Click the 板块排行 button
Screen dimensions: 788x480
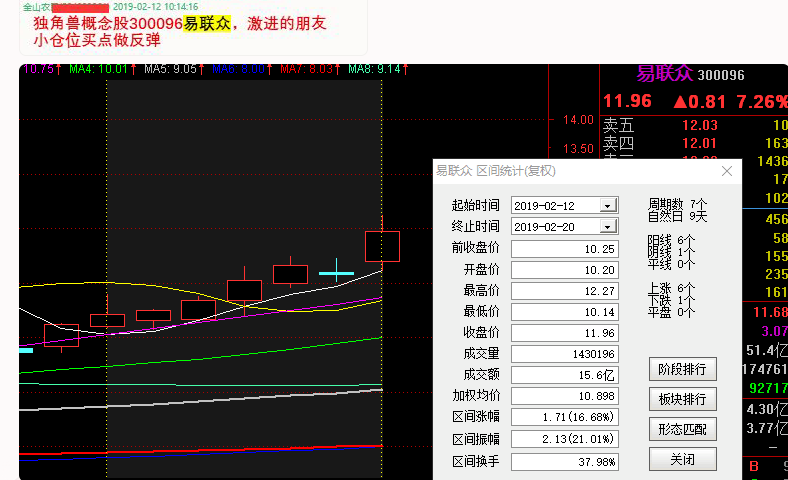point(682,399)
